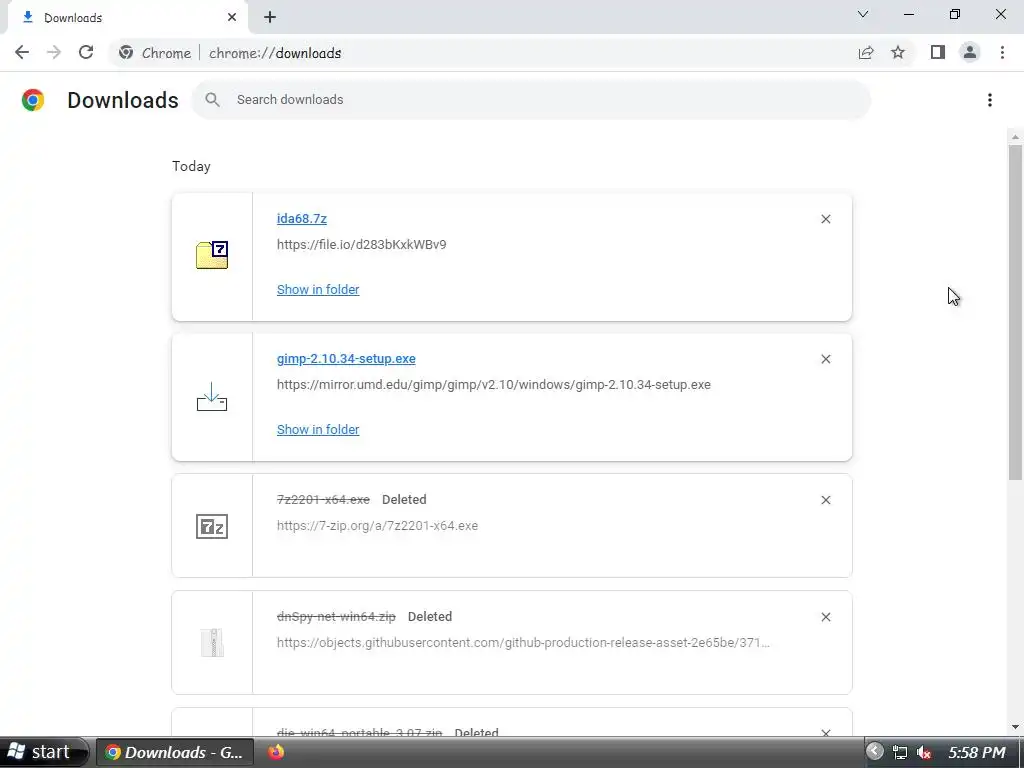Screen dimensions: 1024x768
Task: Click the Today date heading
Action: (191, 166)
